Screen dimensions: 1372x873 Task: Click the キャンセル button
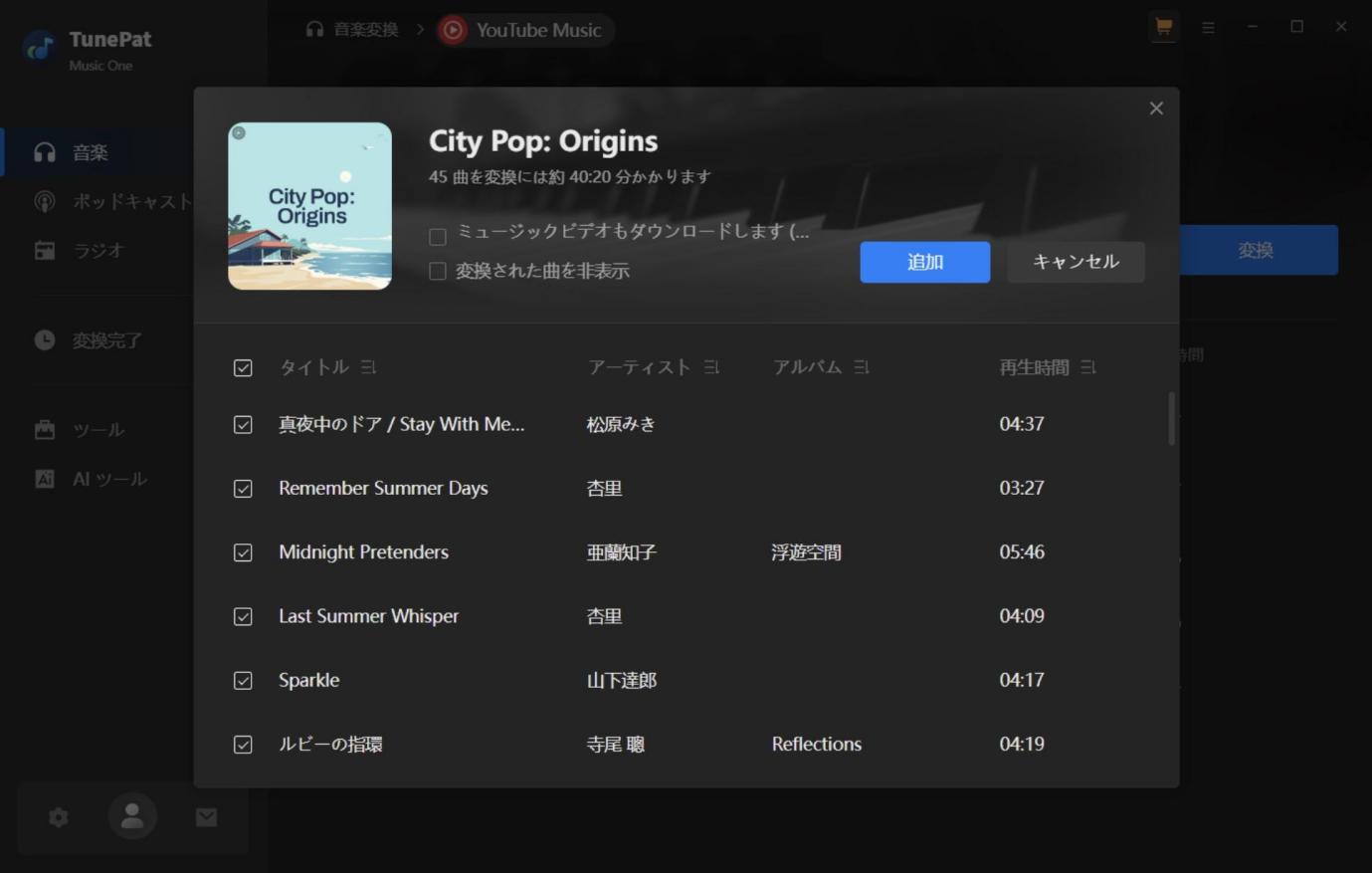(x=1076, y=262)
